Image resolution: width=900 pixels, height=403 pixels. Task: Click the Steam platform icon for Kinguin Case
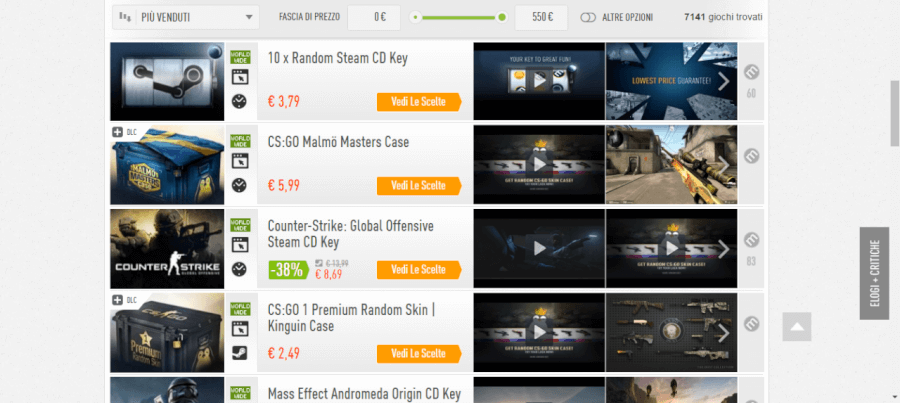point(239,352)
